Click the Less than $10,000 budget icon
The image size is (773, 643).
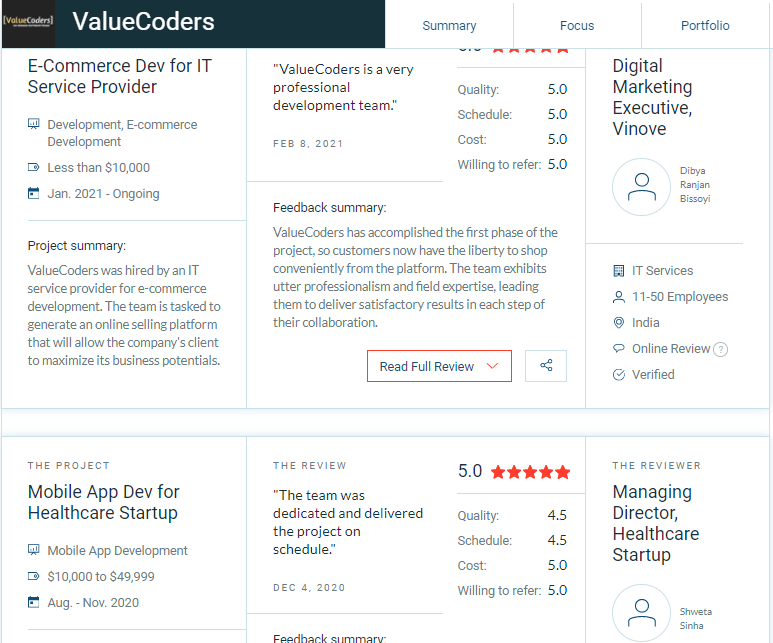(x=34, y=168)
